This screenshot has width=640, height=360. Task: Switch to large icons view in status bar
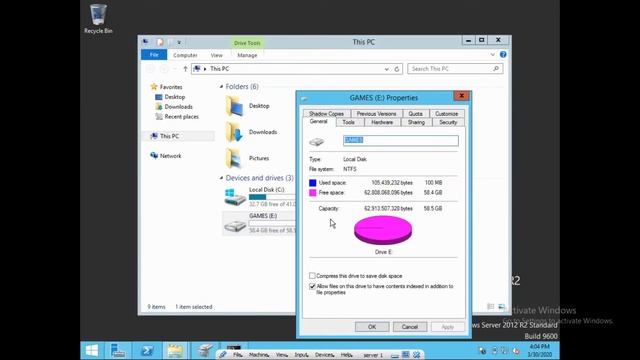pyautogui.click(x=502, y=307)
